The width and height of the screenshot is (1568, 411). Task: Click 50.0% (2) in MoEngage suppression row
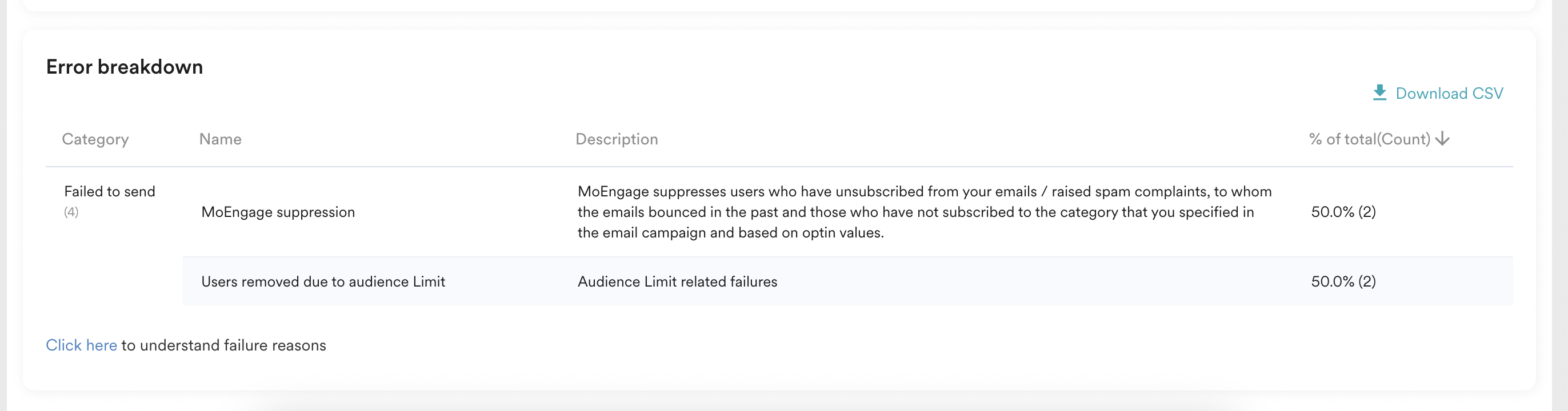(1343, 212)
